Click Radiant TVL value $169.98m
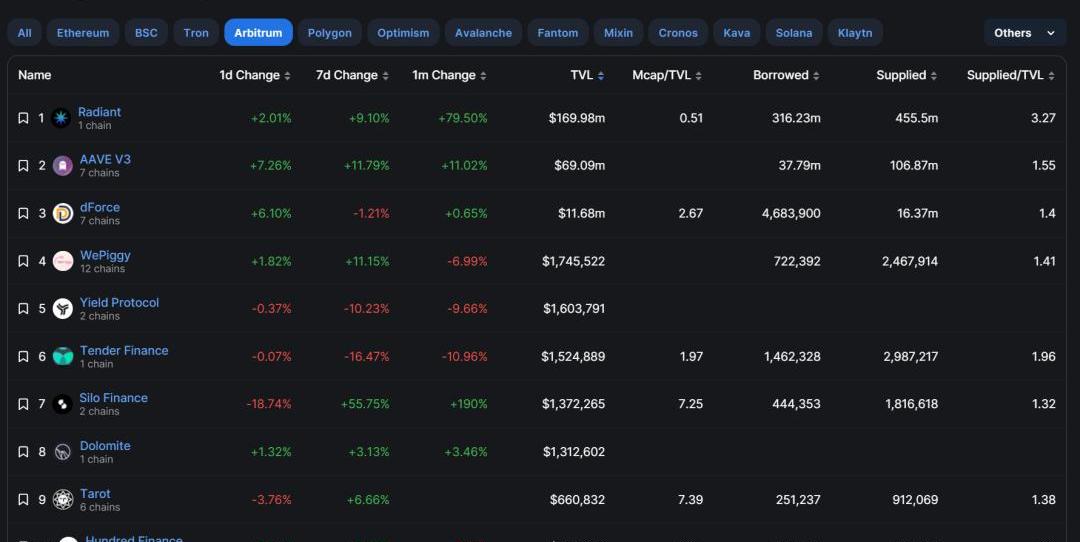 point(577,118)
